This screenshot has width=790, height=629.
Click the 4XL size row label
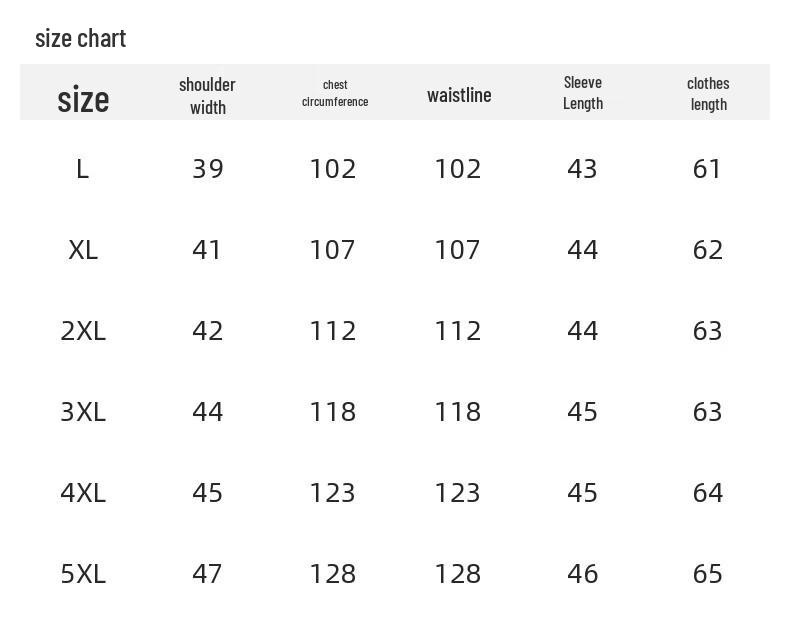pos(83,492)
